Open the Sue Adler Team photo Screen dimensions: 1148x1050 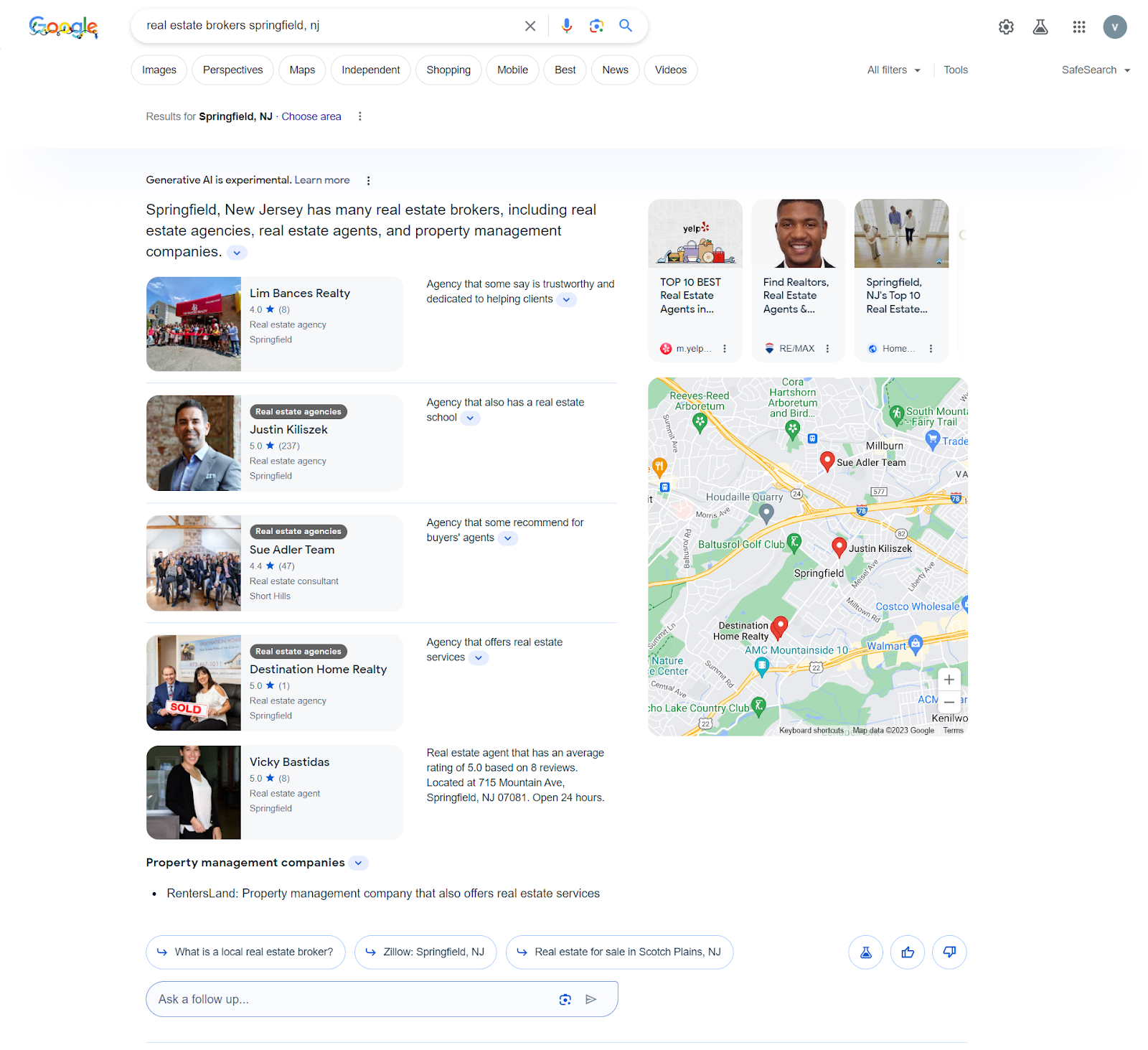[x=194, y=563]
